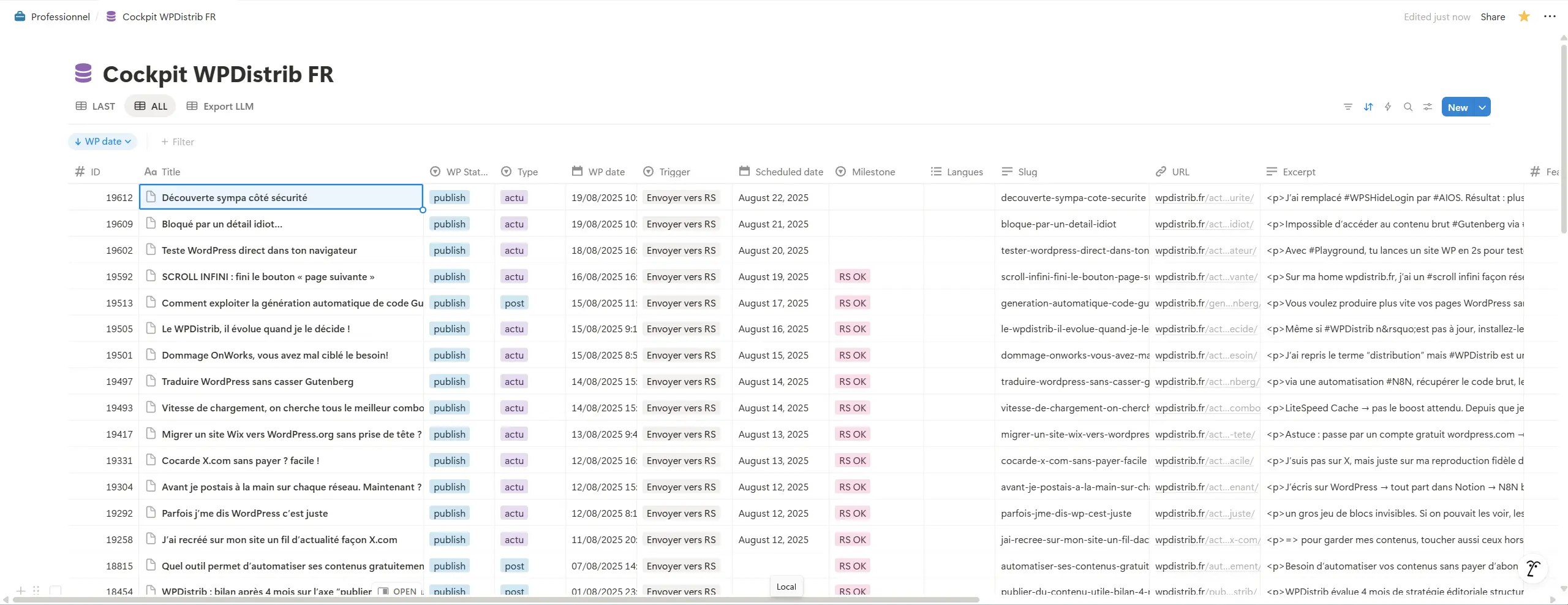Viewport: 1568px width, 605px height.
Task: Click page icon of "Cocarde X.com sans payer" row
Action: coord(151,460)
